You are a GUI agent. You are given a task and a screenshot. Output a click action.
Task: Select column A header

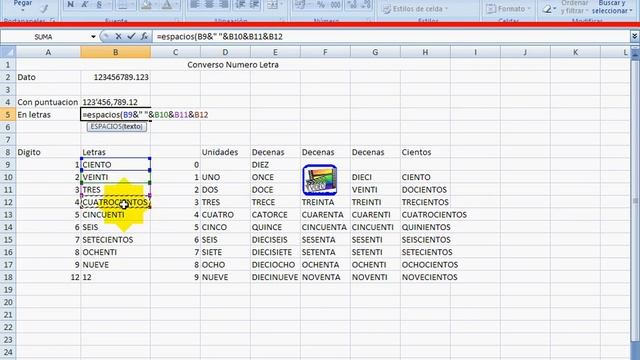pos(48,52)
